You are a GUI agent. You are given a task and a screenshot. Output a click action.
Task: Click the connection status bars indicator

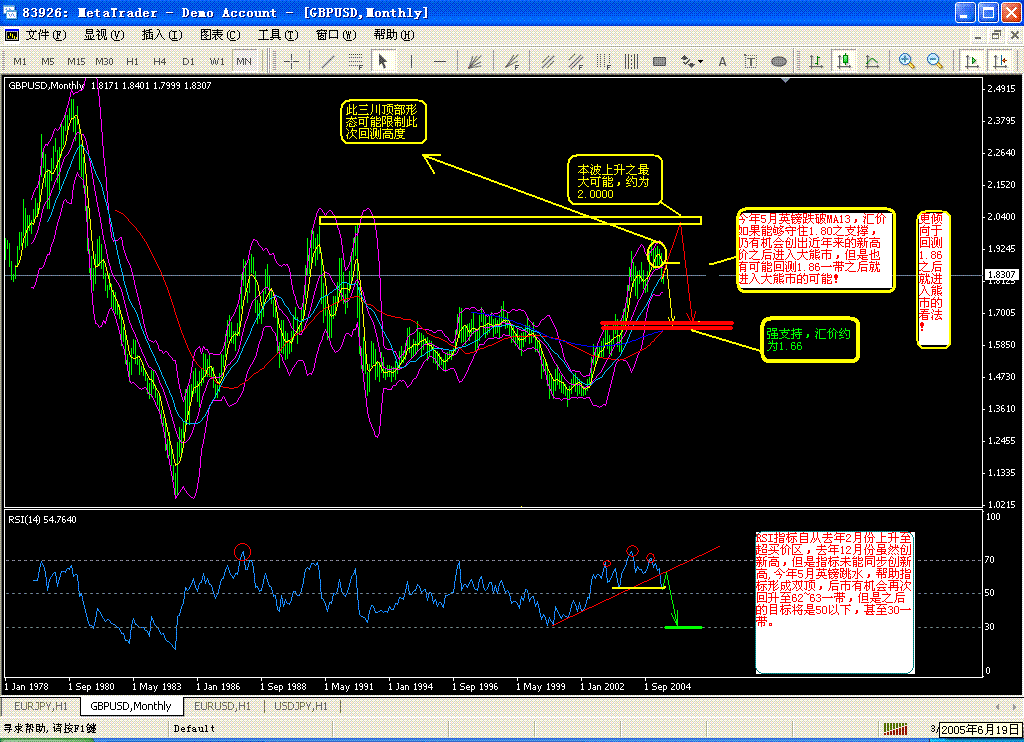point(895,728)
